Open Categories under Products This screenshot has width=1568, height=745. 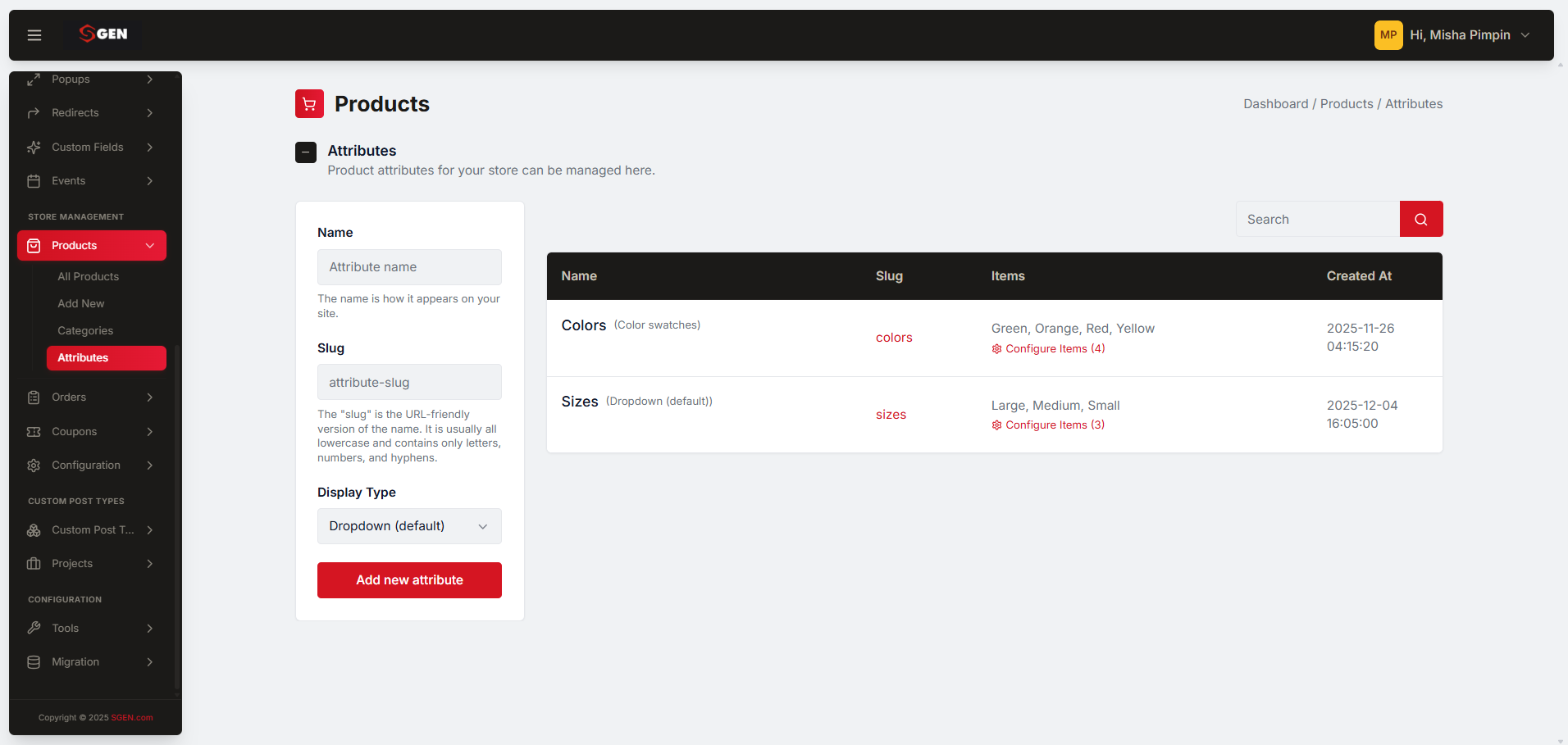85,331
